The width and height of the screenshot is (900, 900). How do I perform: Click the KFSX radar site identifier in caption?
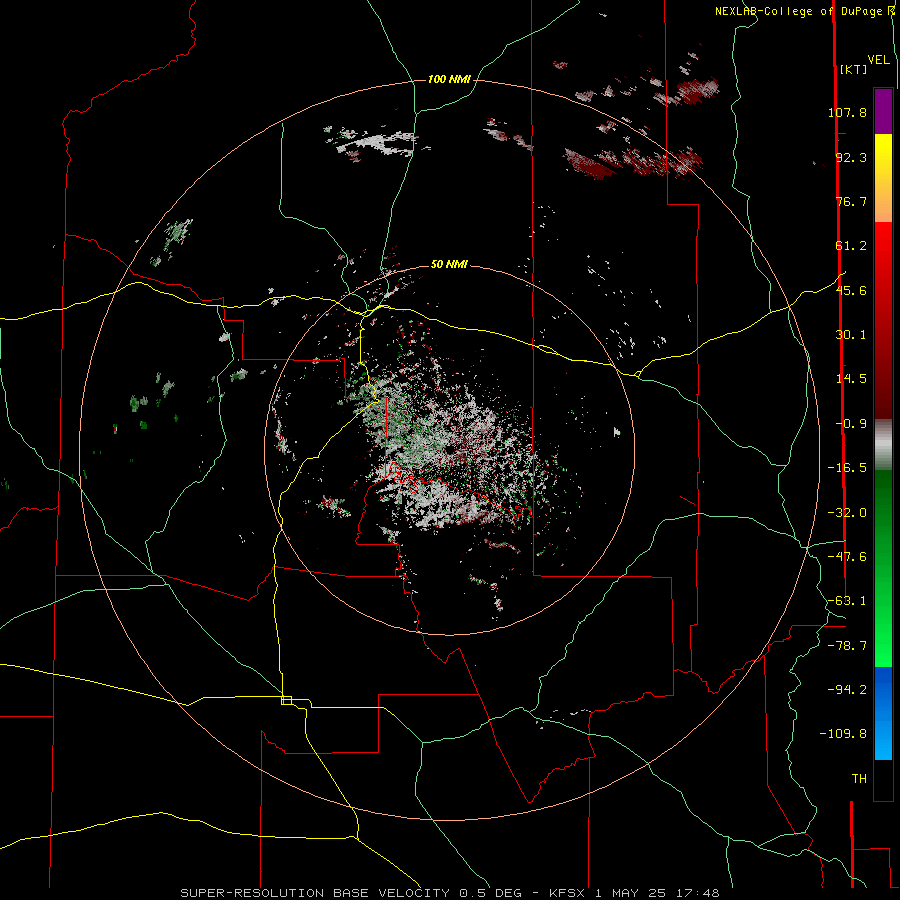568,893
